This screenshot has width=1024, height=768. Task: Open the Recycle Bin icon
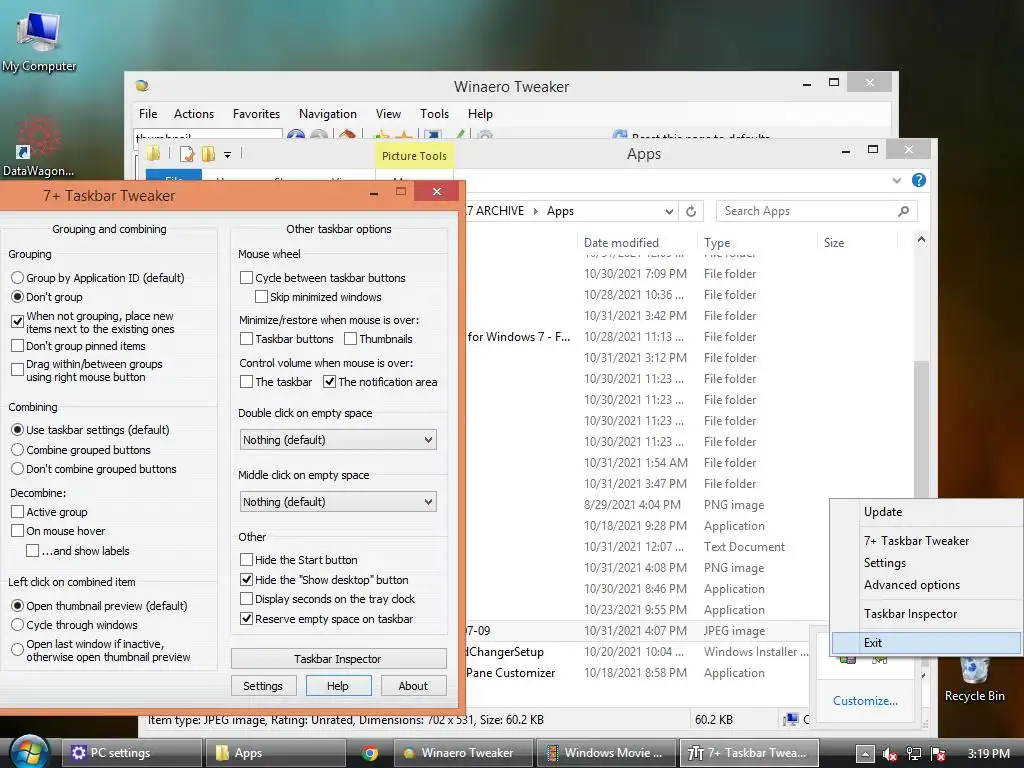[x=974, y=679]
